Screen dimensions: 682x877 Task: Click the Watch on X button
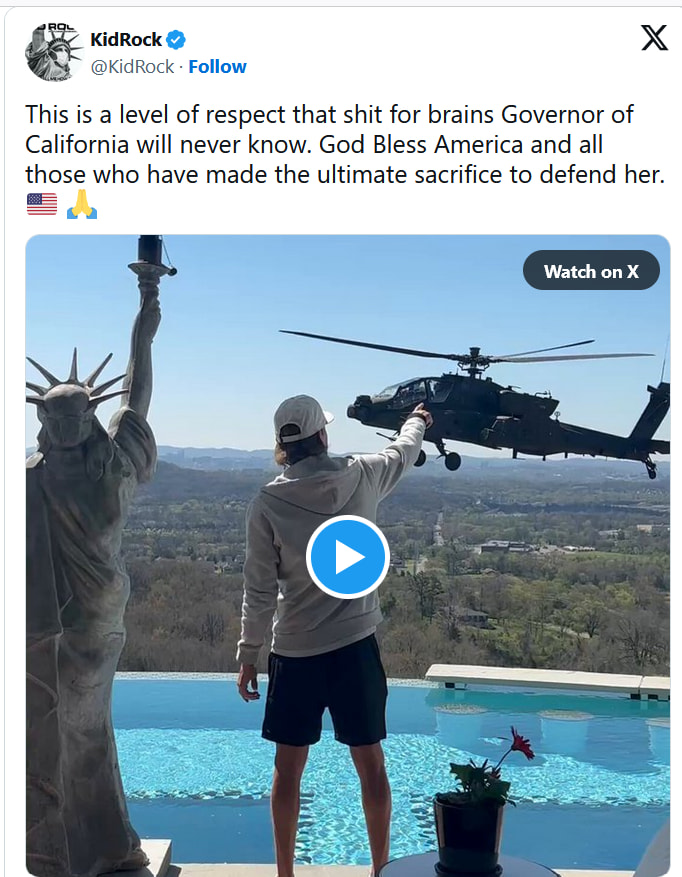[590, 271]
